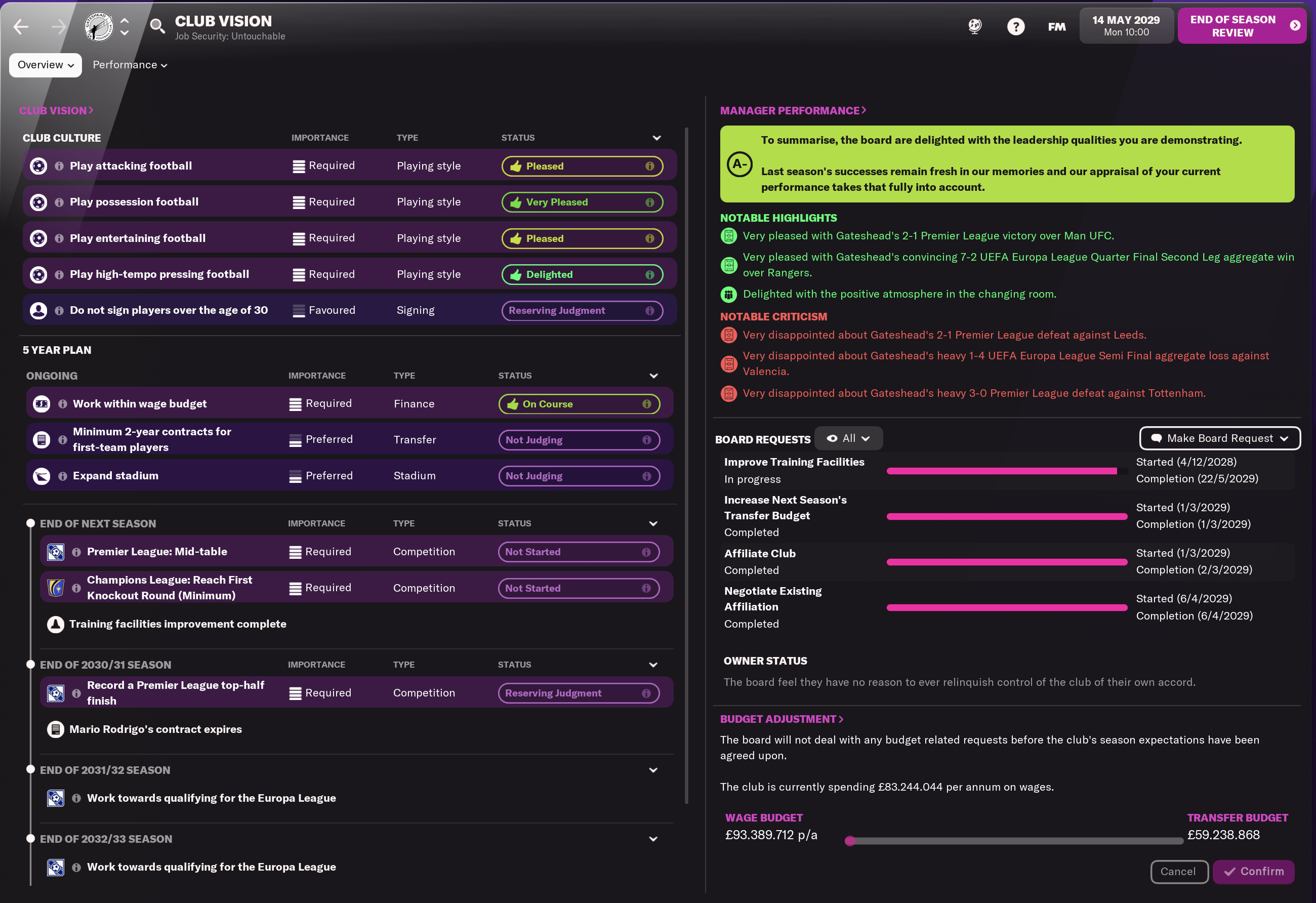Collapse the End of 2031/32 Season section
1316x903 pixels.
tap(653, 770)
